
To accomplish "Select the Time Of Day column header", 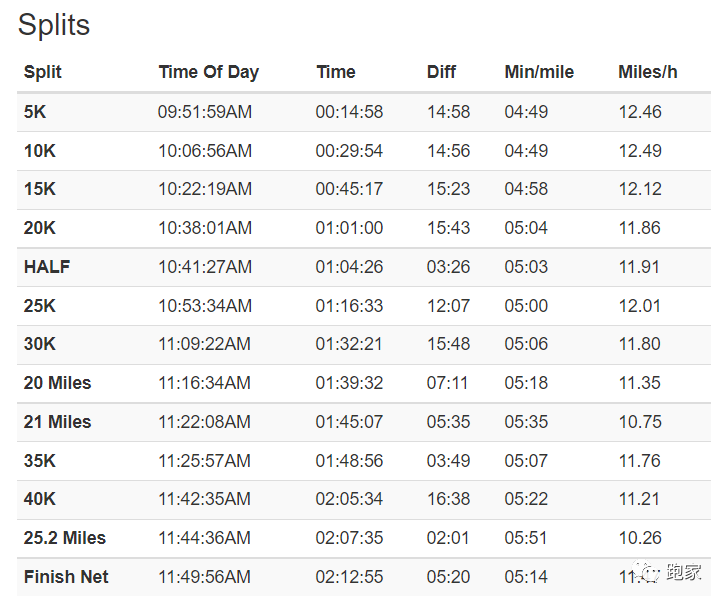I will (209, 72).
